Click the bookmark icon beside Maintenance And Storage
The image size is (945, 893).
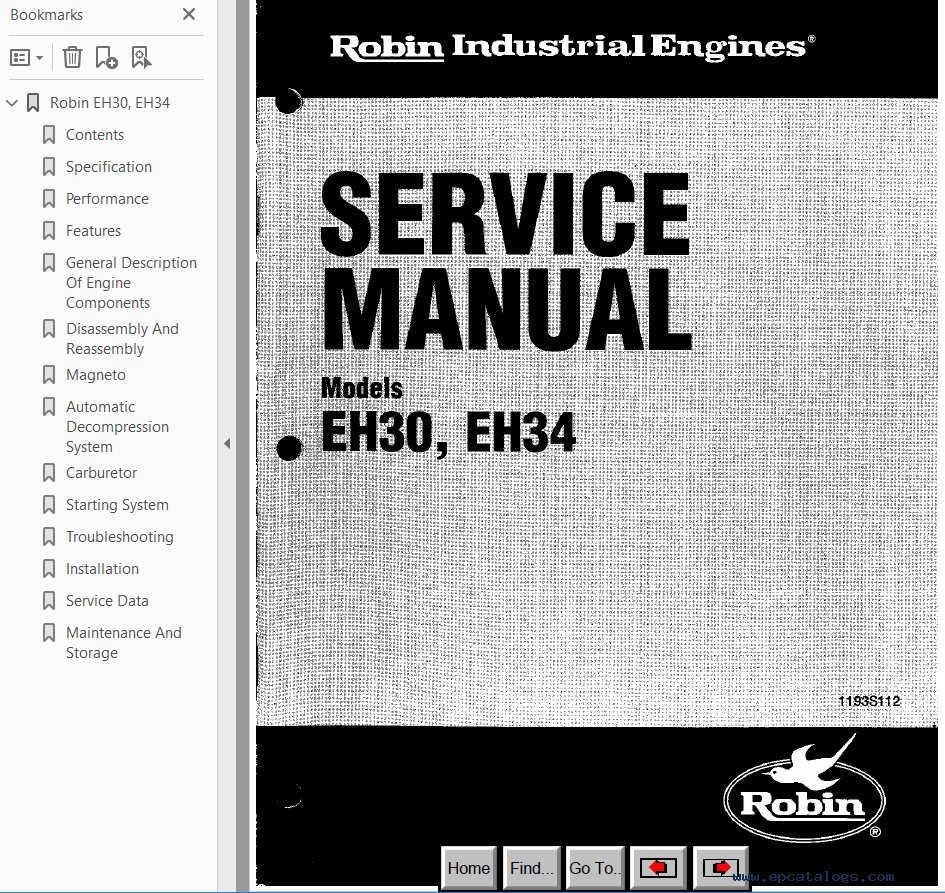[x=49, y=633]
